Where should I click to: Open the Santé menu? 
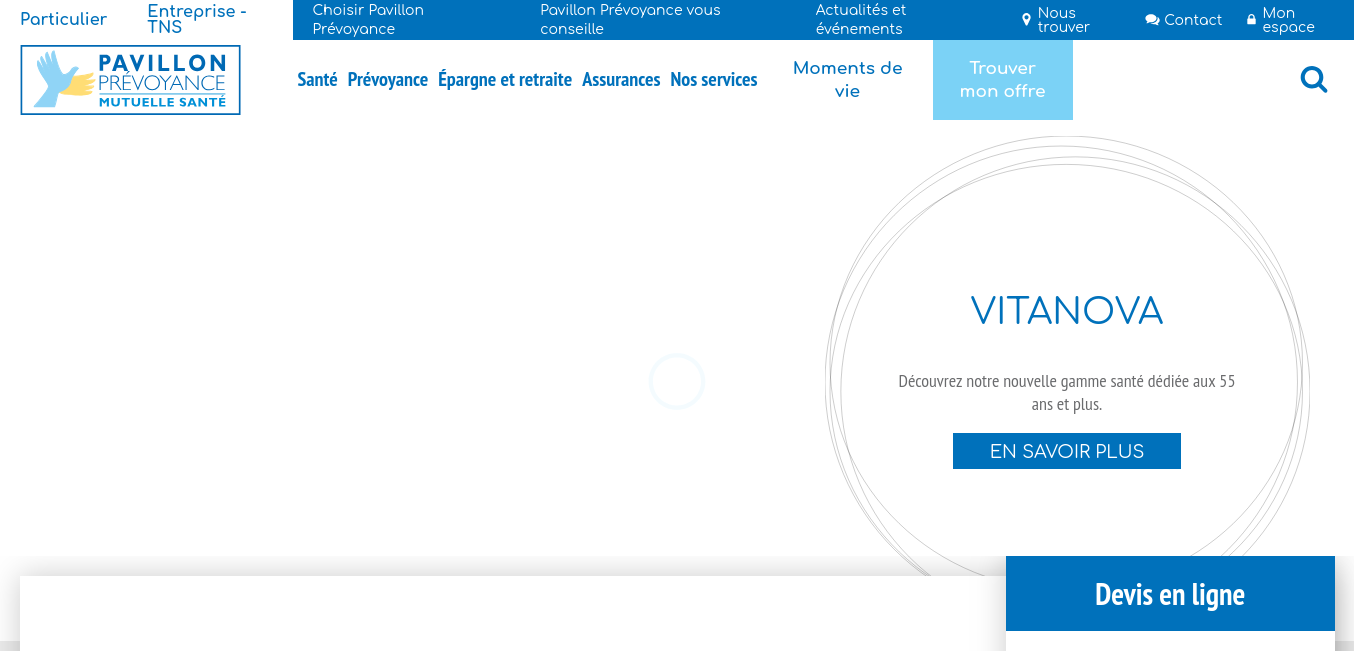point(317,80)
